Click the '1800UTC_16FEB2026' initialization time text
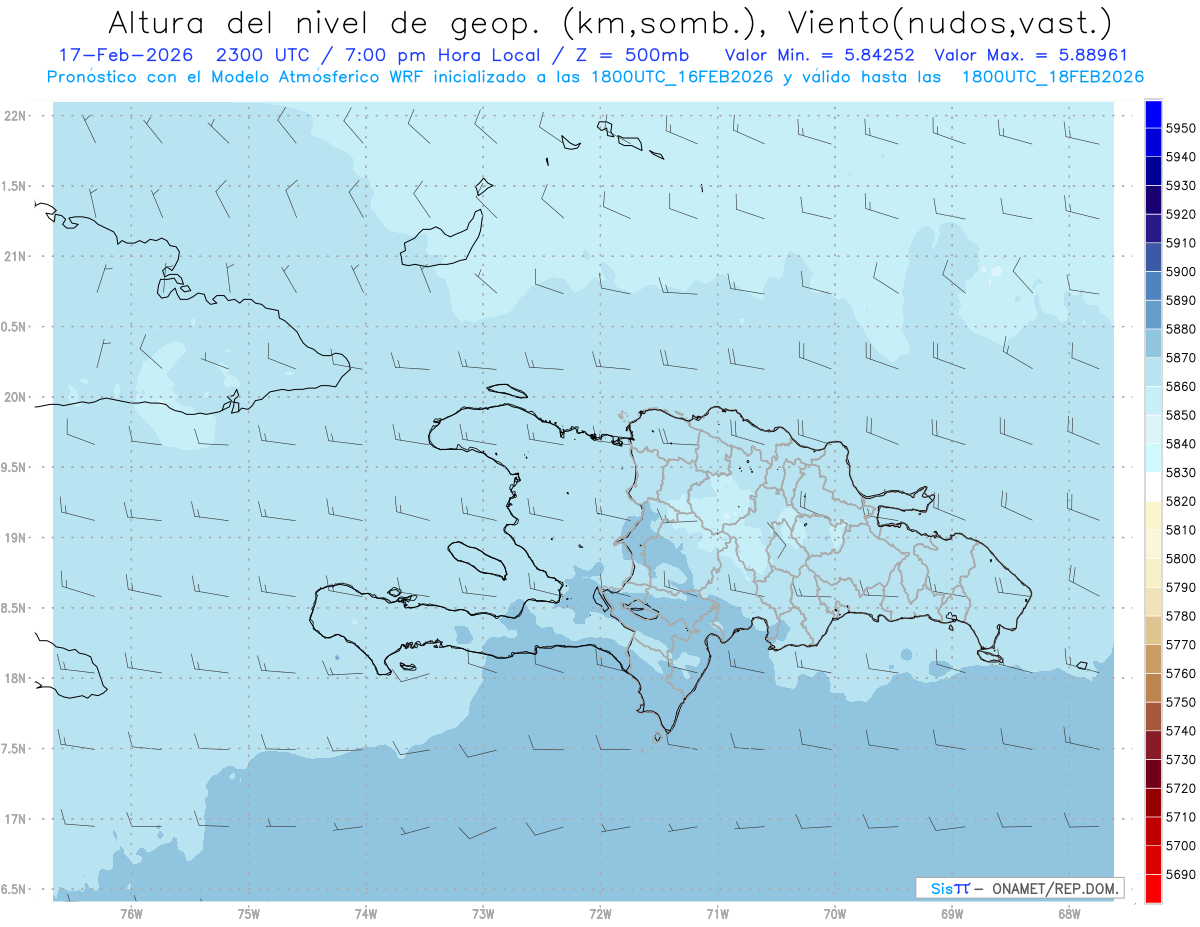1200x927 pixels. point(680,76)
